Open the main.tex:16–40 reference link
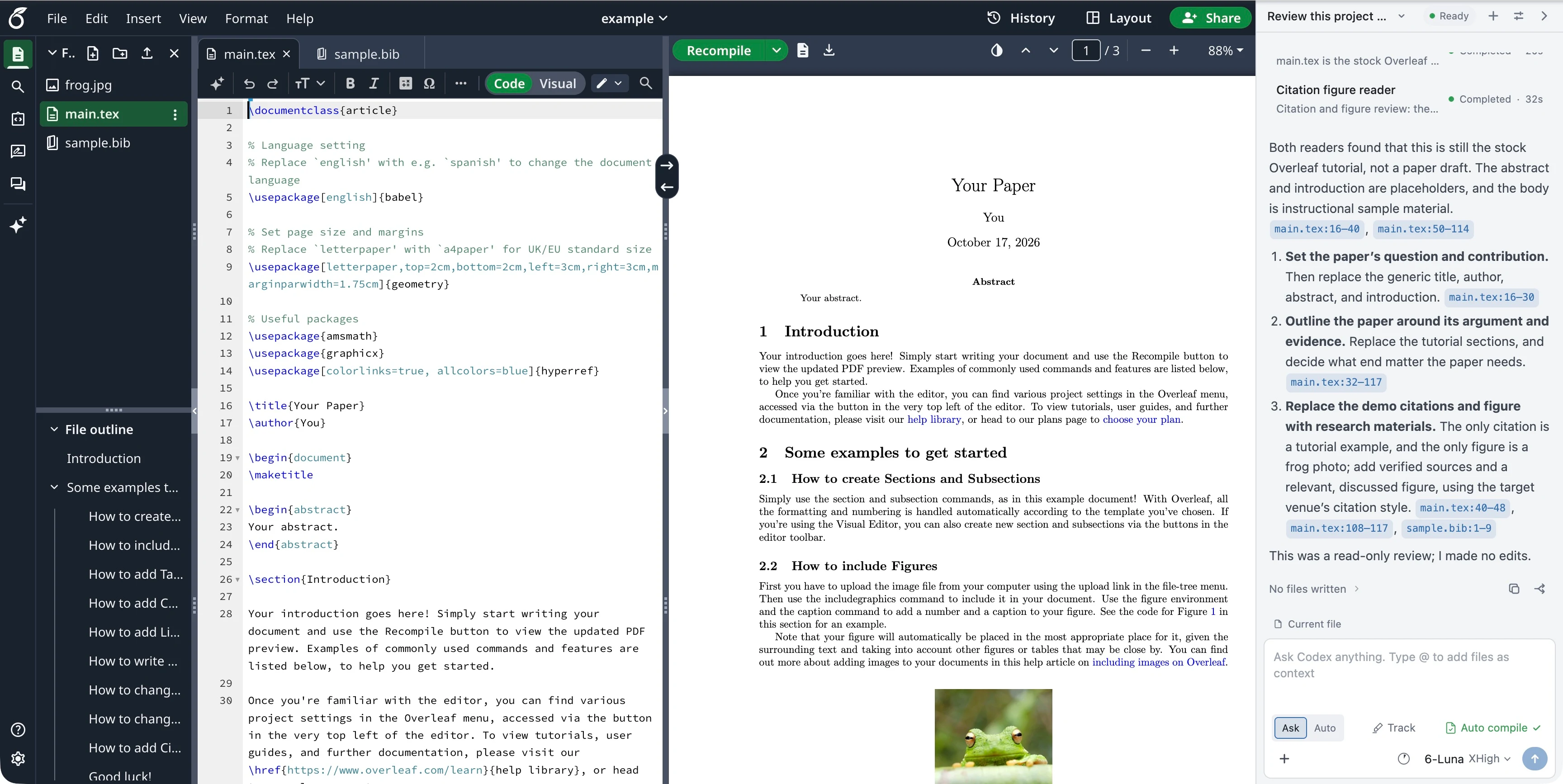This screenshot has width=1563, height=784. [1316, 229]
